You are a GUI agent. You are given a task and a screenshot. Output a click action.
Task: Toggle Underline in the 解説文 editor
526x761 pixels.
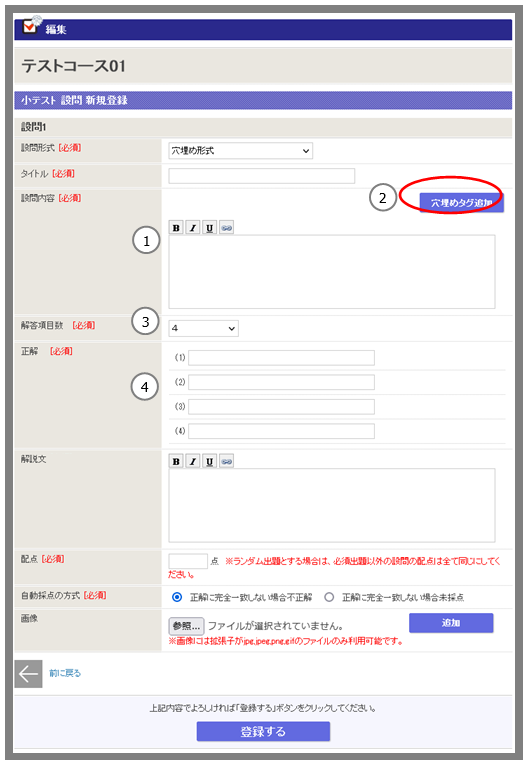point(209,461)
